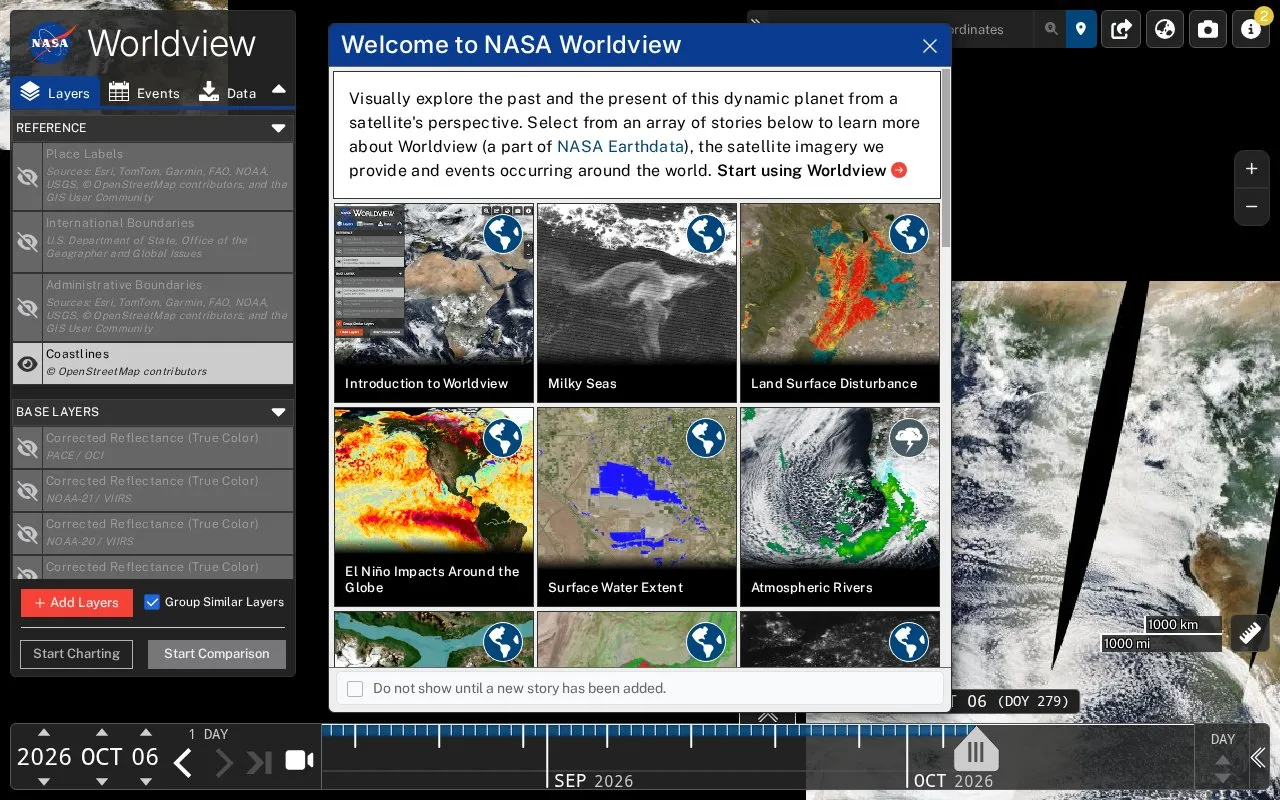Click the Start using Worldview arrow icon

point(899,170)
